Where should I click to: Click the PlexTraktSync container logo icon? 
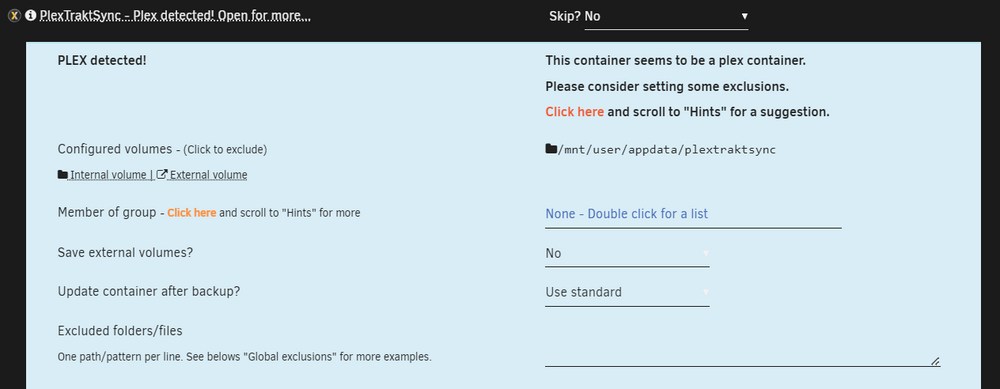pyautogui.click(x=15, y=16)
